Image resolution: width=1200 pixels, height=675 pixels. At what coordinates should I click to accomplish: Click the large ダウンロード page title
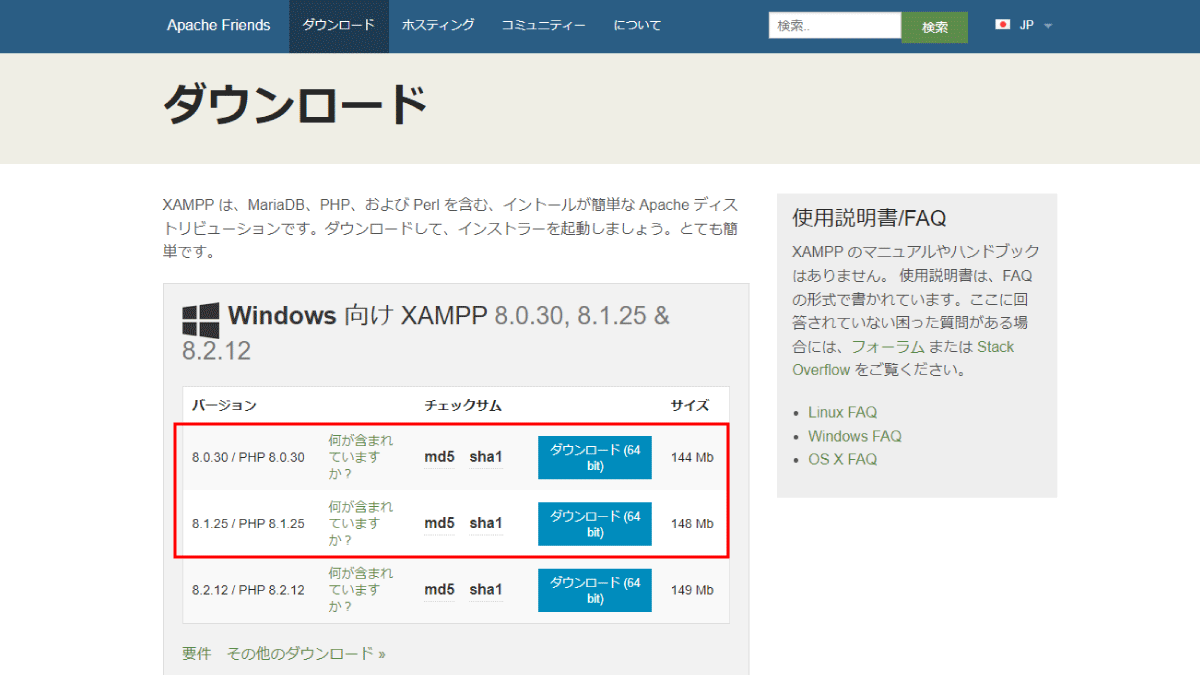296,104
